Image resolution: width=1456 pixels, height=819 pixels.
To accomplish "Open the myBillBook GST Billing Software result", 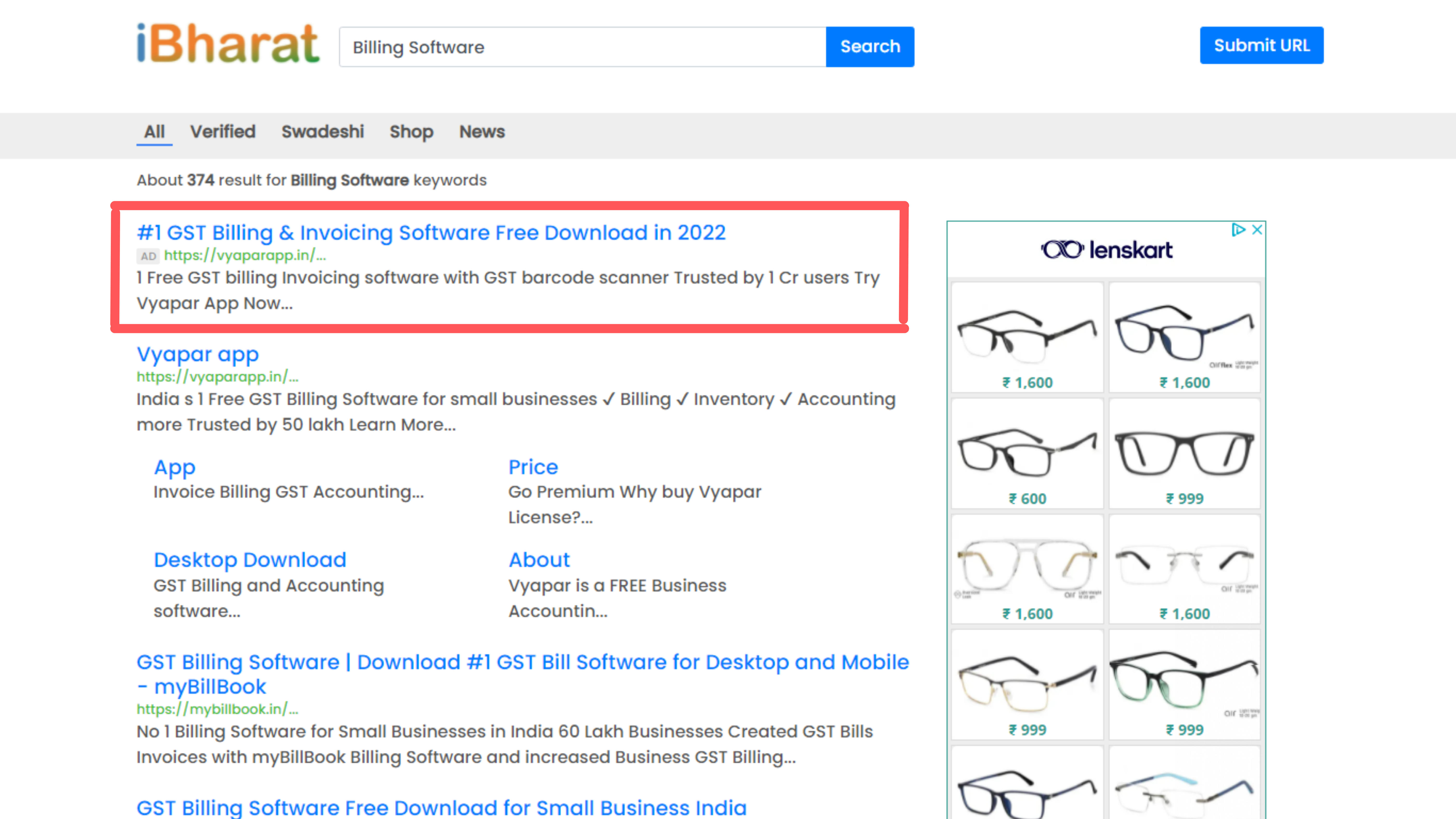I will [522, 674].
